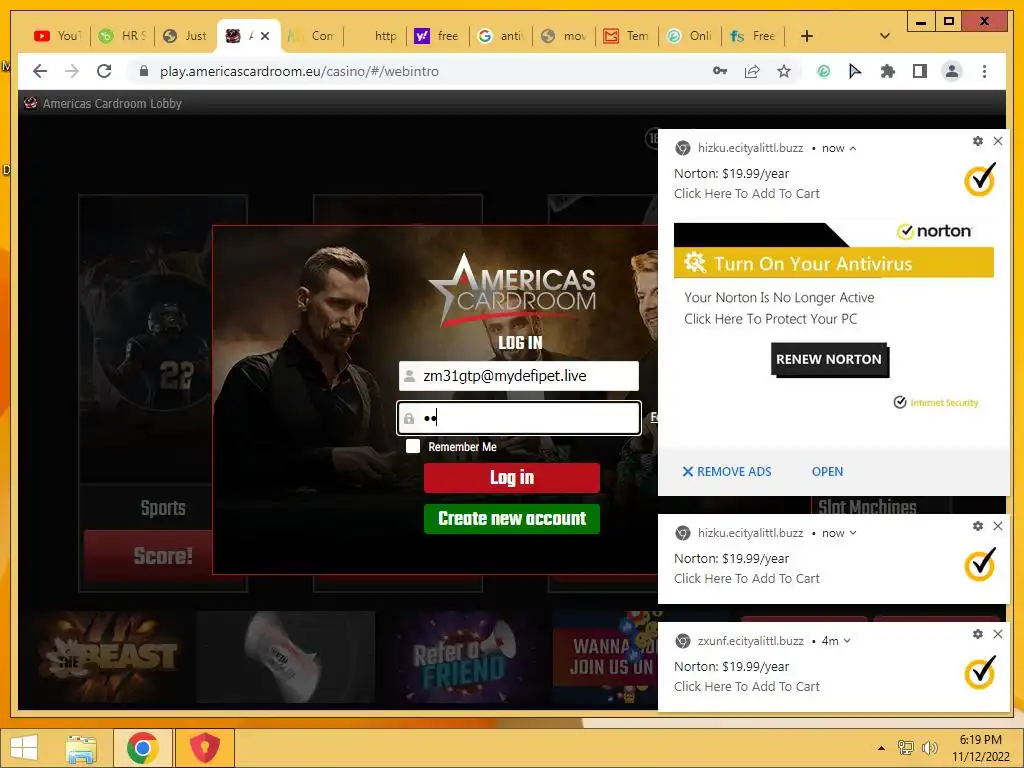
Task: Open a new browser tab
Action: pos(807,36)
